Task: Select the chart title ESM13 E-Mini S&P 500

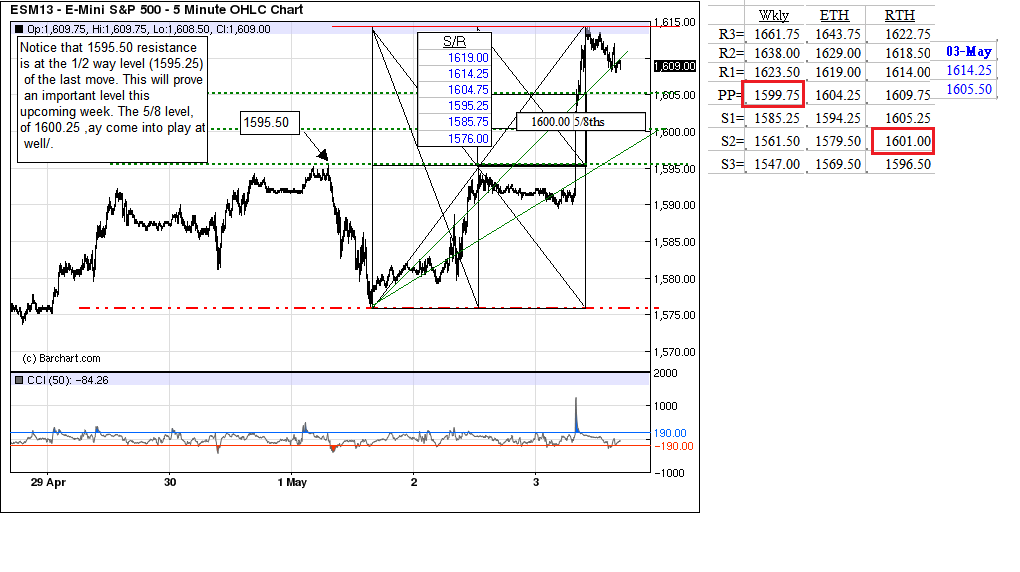Action: coord(157,10)
